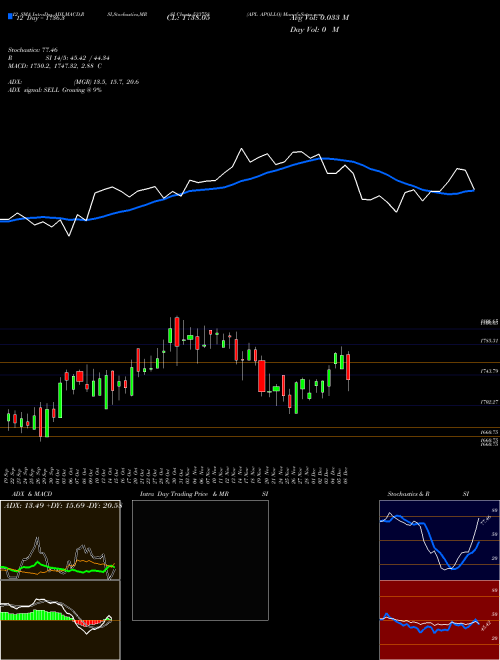Click the peak of the white price line
Viewport: 500px width, 660px height.
point(242,149)
